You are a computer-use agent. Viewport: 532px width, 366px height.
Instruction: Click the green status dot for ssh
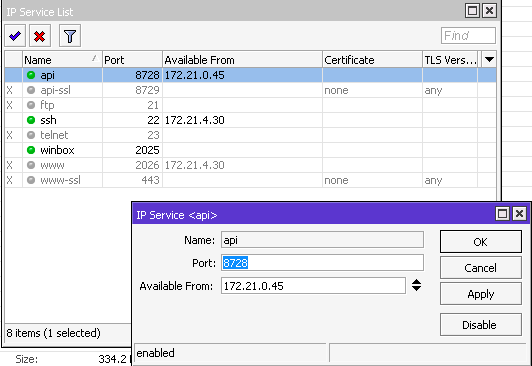tap(31, 120)
